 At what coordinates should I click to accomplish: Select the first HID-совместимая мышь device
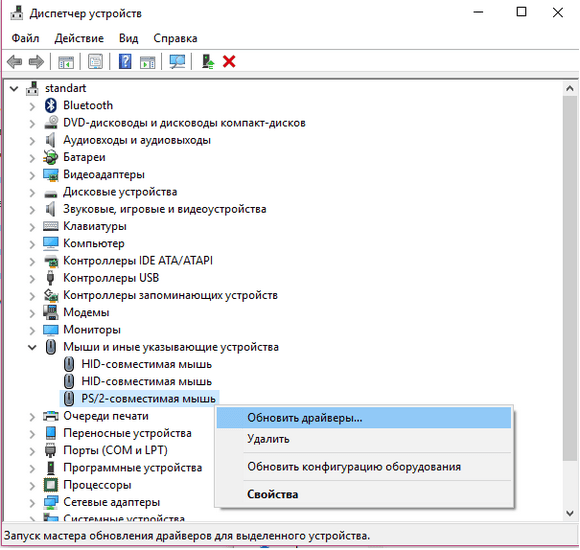[146, 364]
